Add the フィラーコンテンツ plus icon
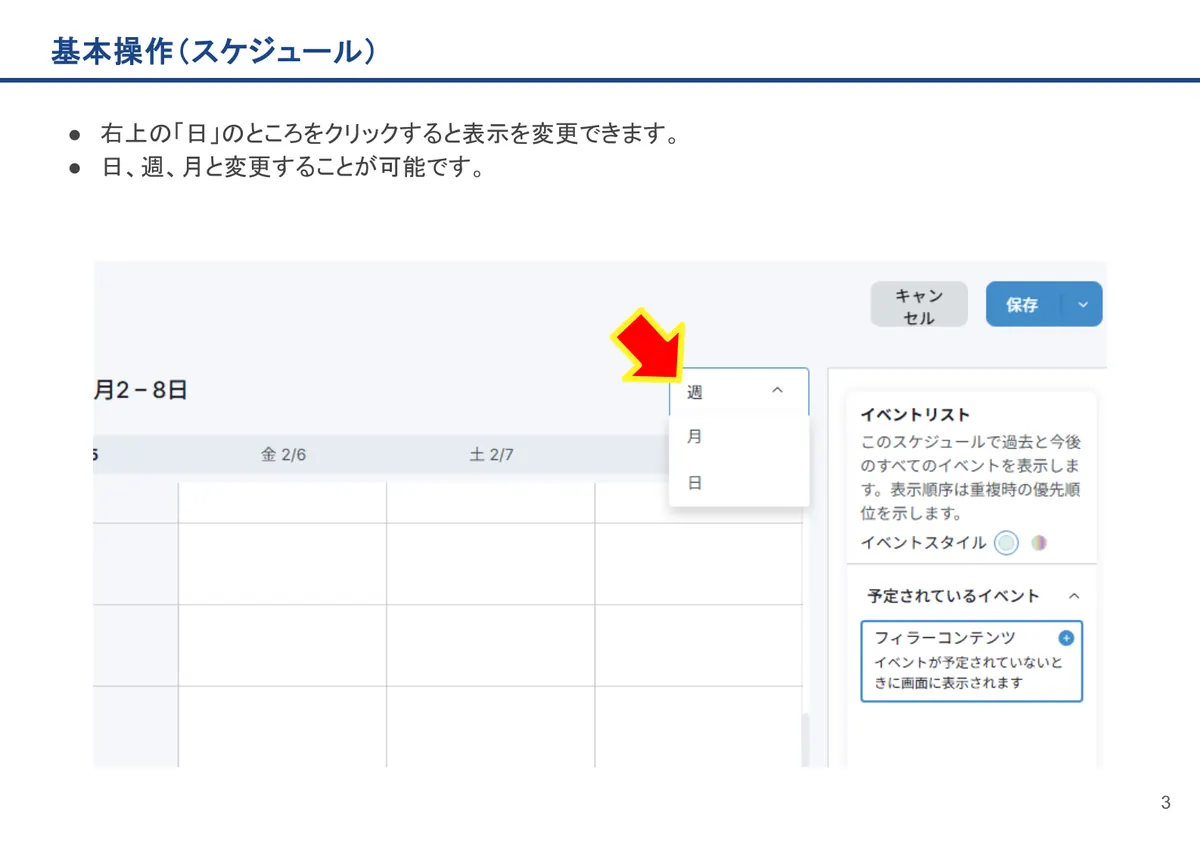Screen dimensions: 1200x849 click(1066, 637)
